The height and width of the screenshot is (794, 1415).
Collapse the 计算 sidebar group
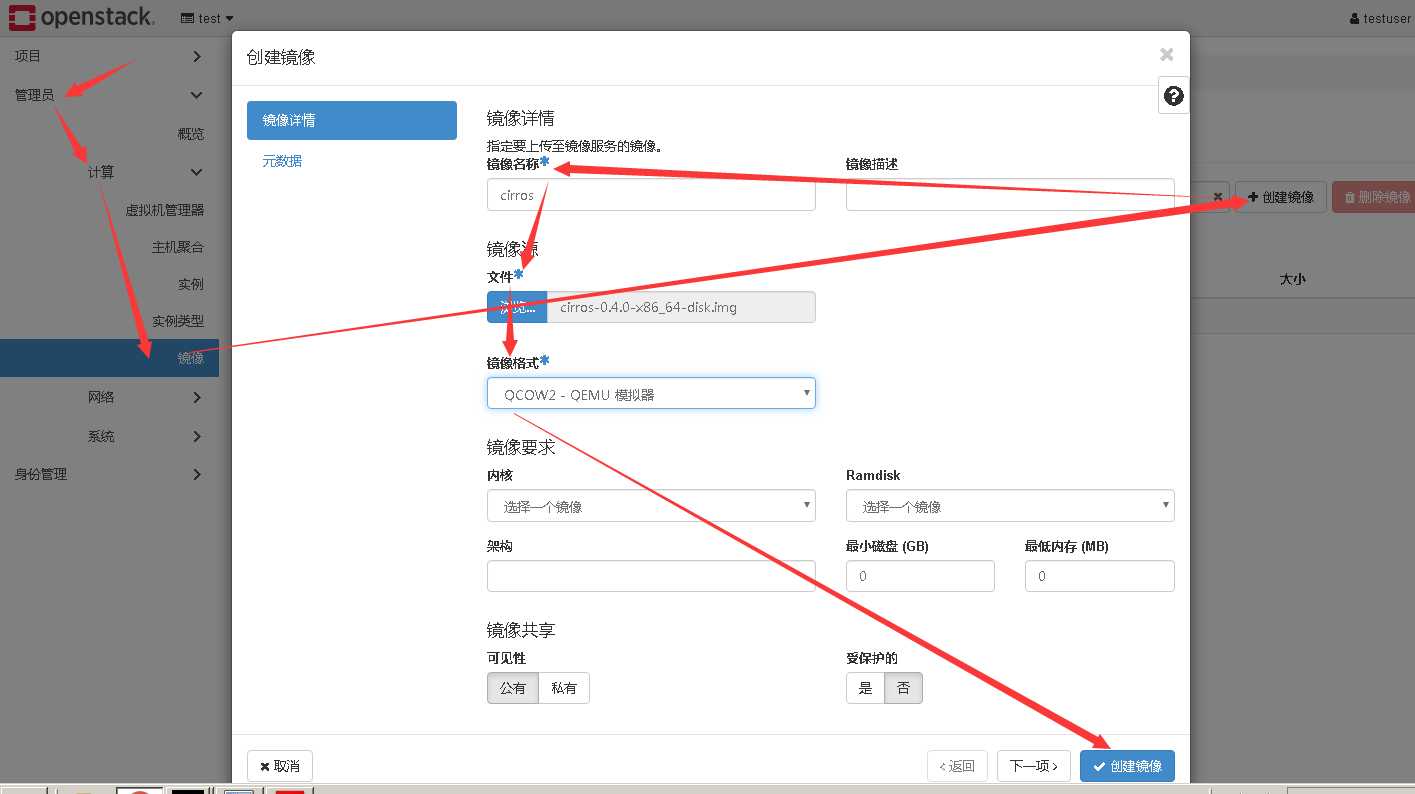(109, 172)
